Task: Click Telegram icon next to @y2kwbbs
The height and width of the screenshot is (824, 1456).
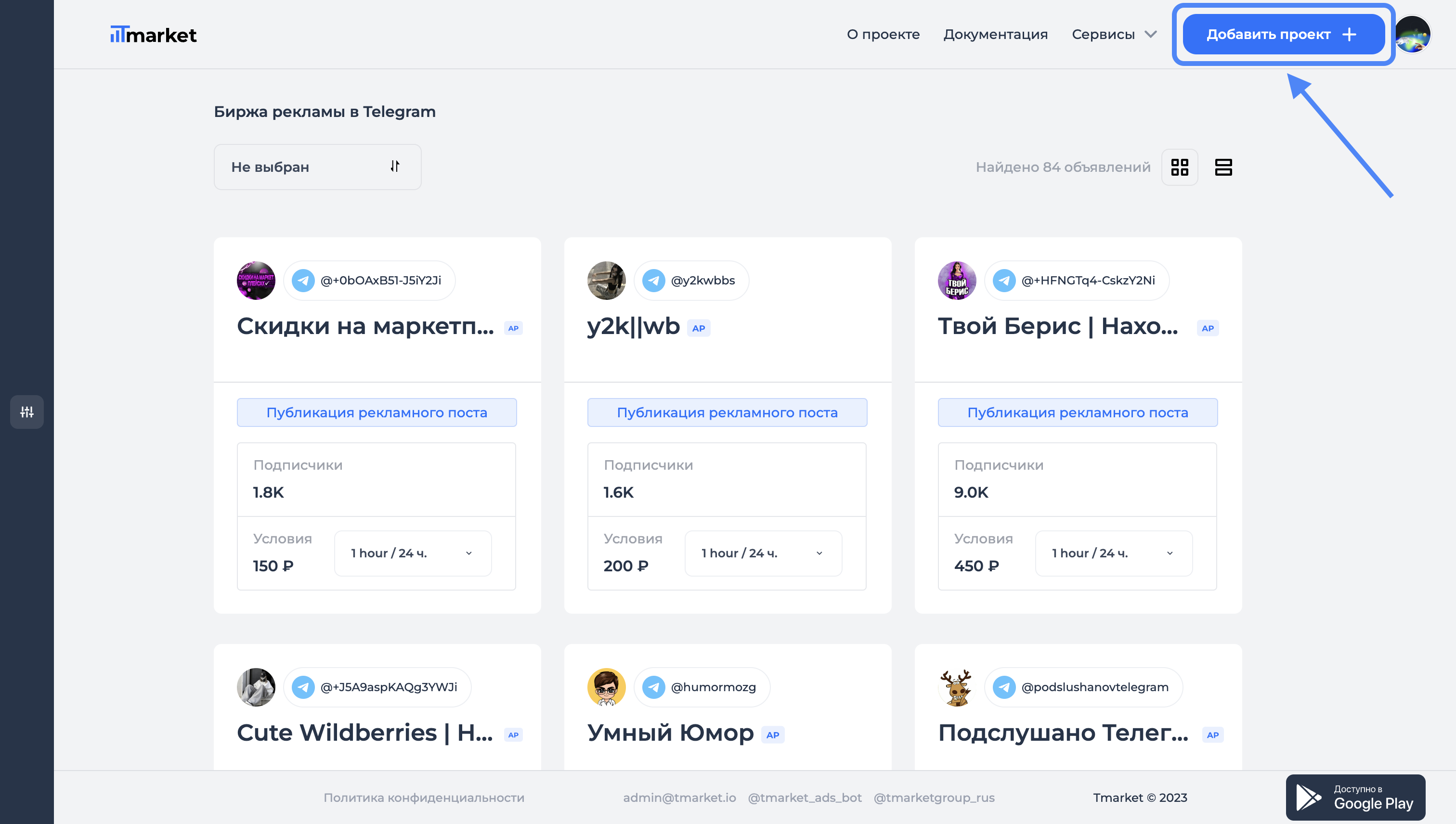Action: (x=653, y=280)
